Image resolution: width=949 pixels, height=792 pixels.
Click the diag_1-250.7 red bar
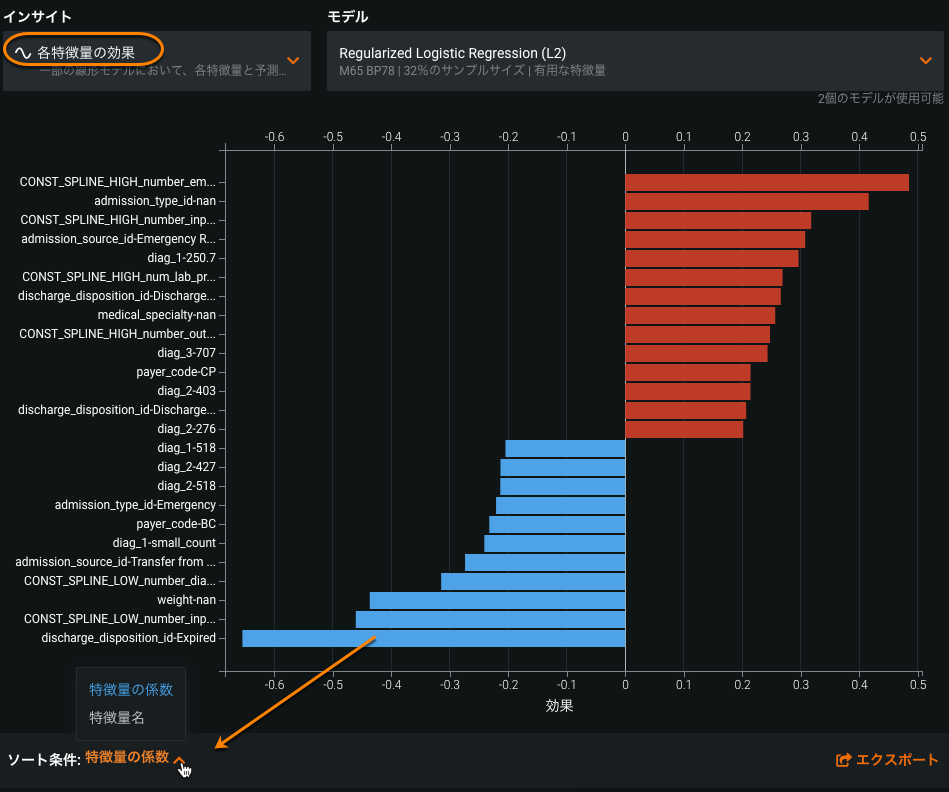tap(711, 258)
